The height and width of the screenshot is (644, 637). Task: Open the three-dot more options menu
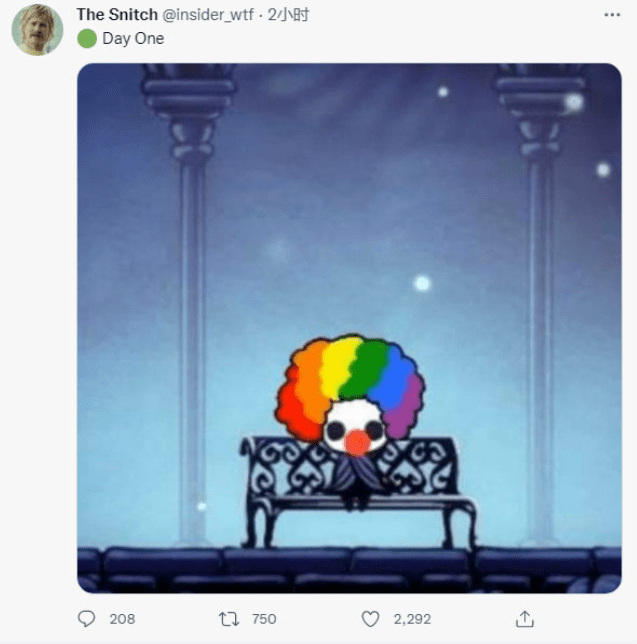click(x=612, y=15)
